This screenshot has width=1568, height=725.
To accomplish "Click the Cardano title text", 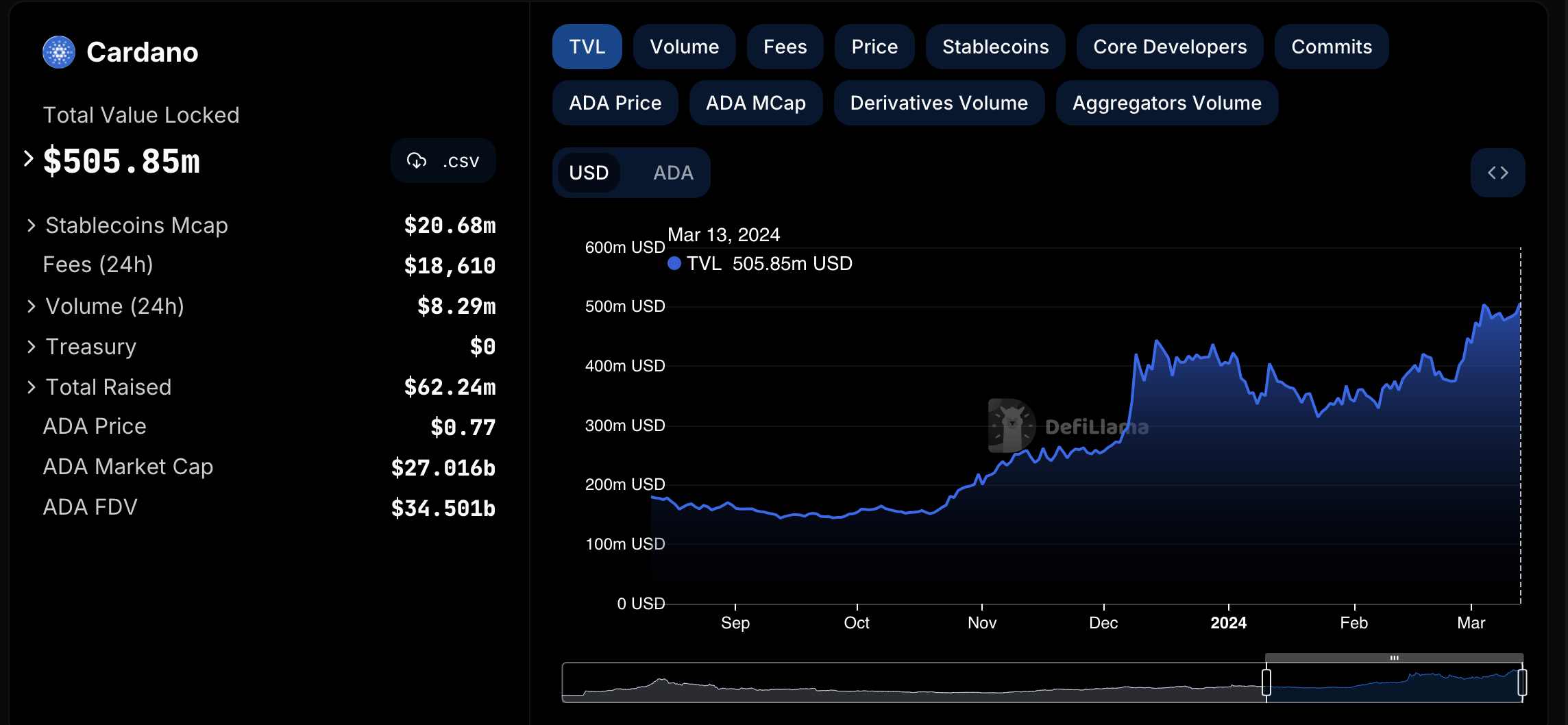I will point(143,52).
